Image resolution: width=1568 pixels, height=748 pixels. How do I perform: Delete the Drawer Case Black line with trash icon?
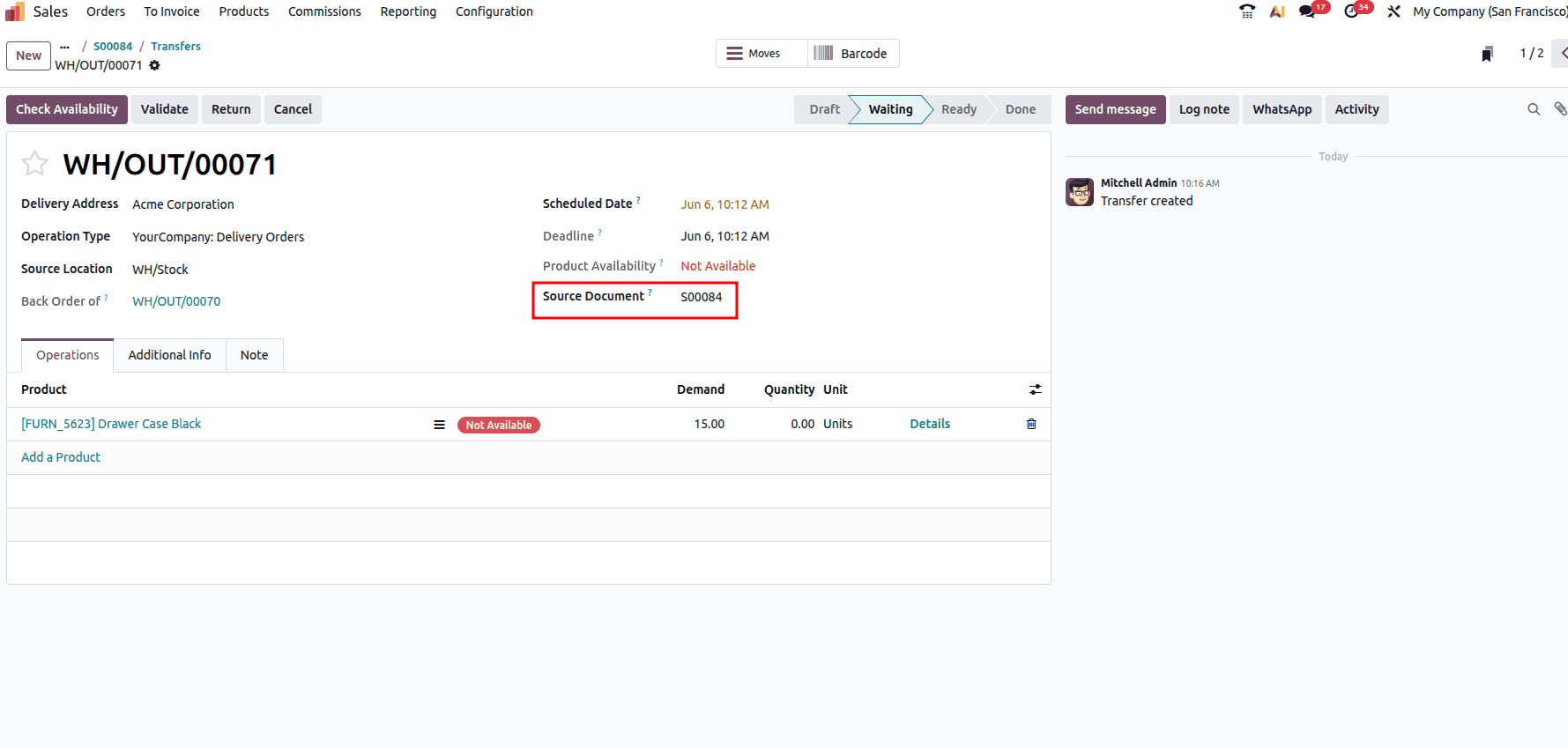[1031, 424]
